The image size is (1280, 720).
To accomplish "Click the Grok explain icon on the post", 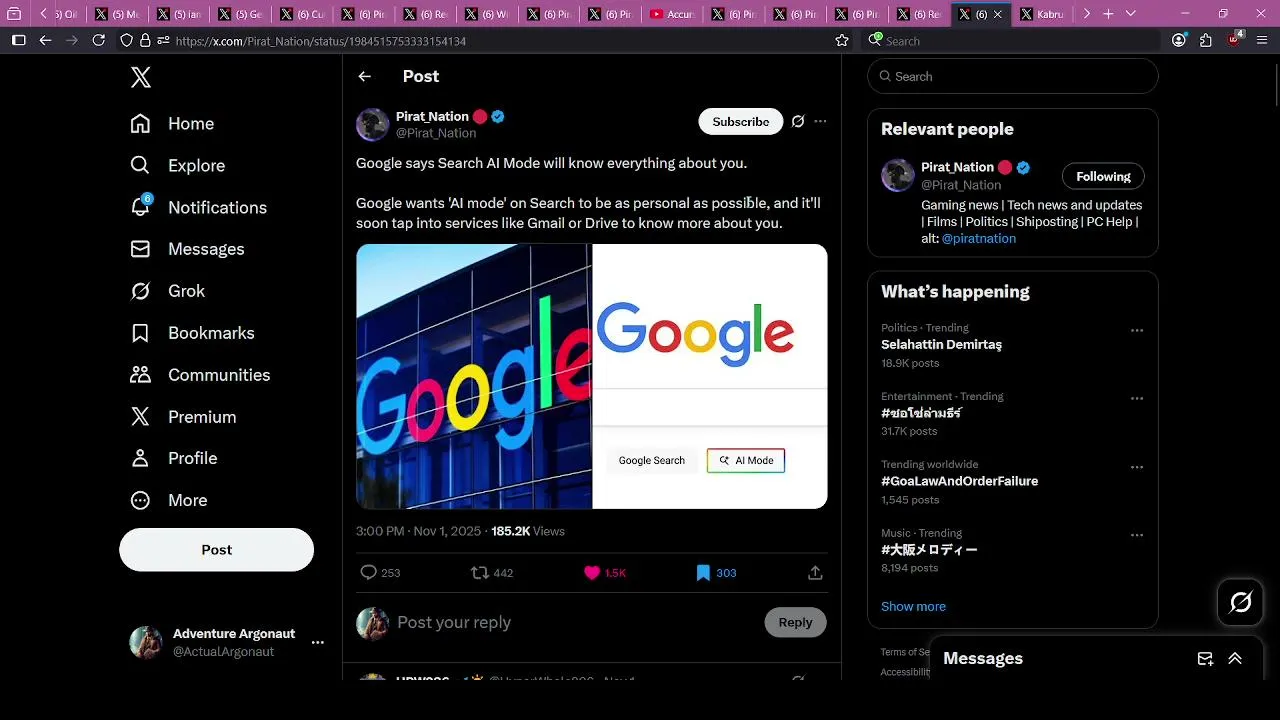I will pyautogui.click(x=798, y=122).
